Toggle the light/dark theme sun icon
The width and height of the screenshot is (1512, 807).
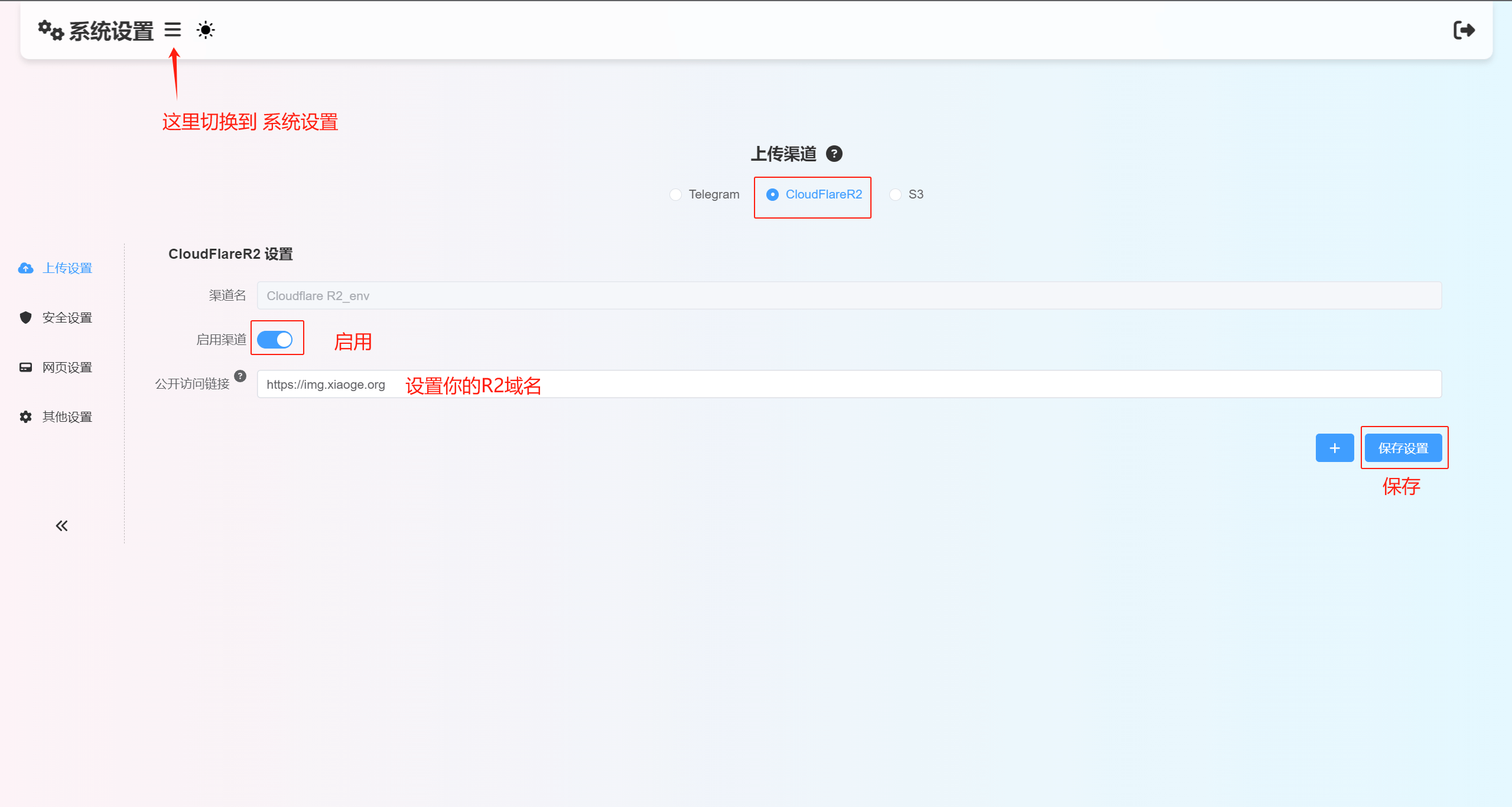coord(205,30)
